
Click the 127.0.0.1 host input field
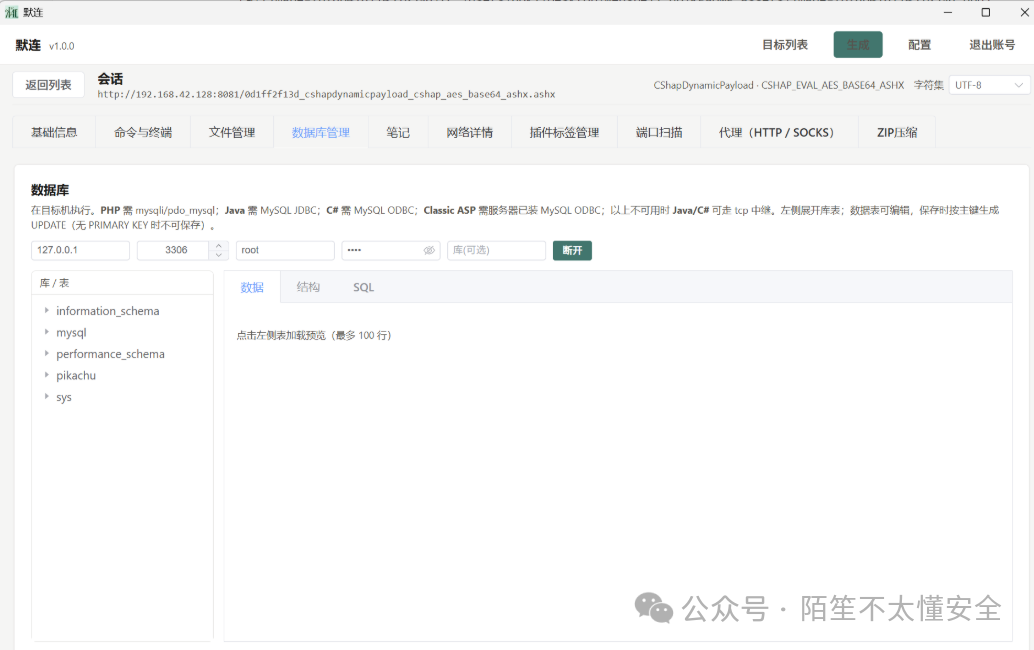click(x=80, y=251)
